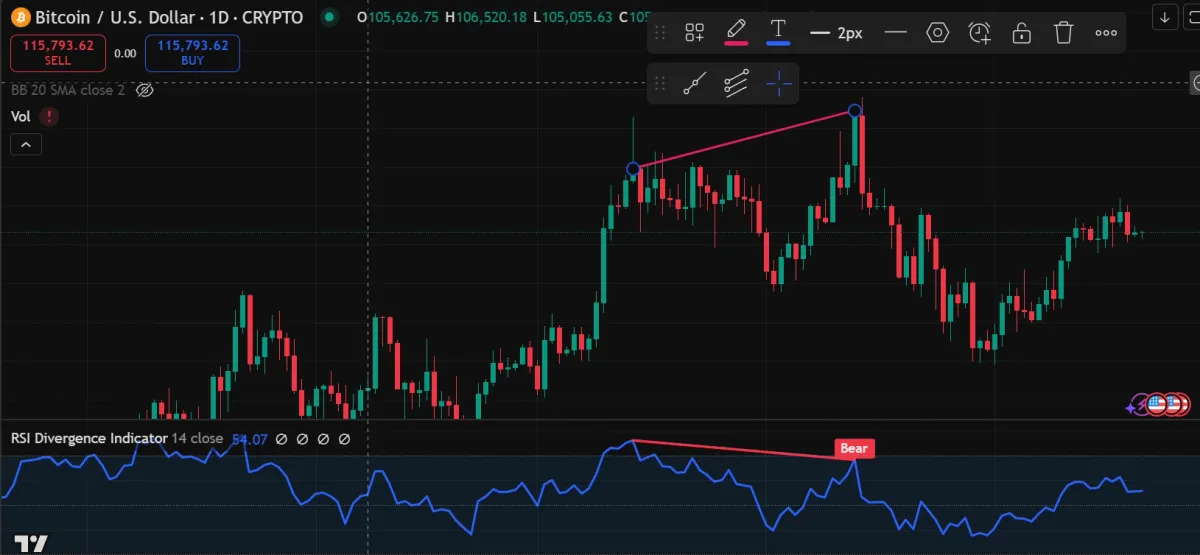Open the drawing templates grid icon
Screen dimensions: 1200x555
tap(694, 33)
